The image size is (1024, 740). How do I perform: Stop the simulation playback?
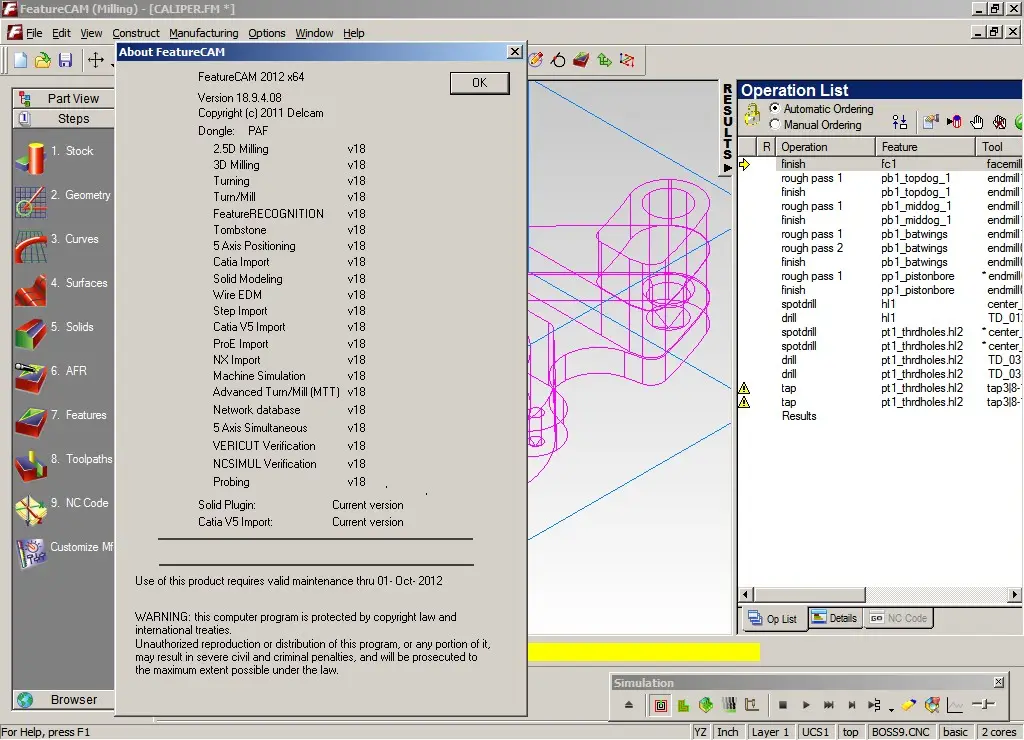point(782,705)
